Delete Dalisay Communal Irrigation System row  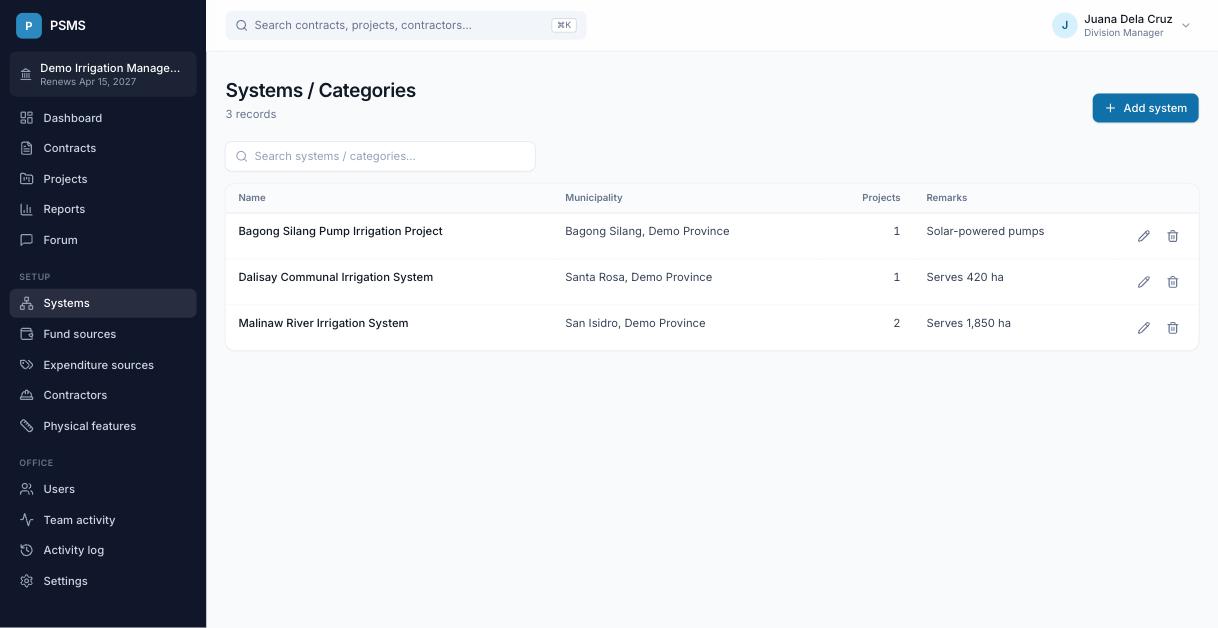1173,282
